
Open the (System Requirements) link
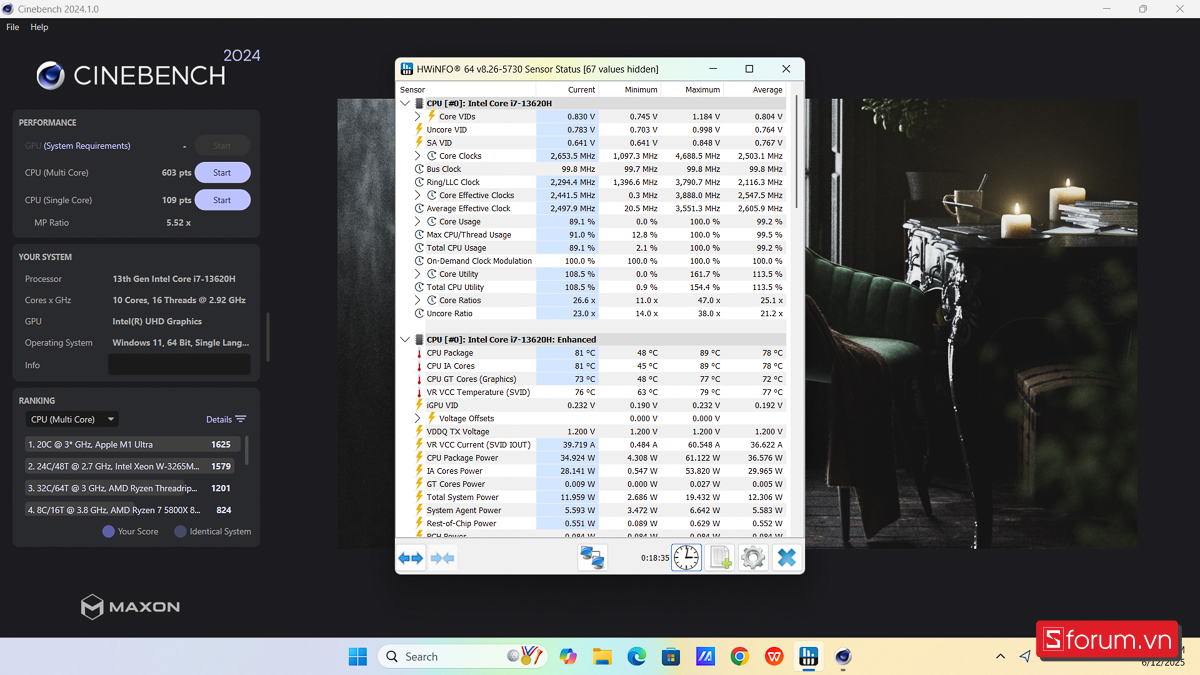(x=87, y=146)
